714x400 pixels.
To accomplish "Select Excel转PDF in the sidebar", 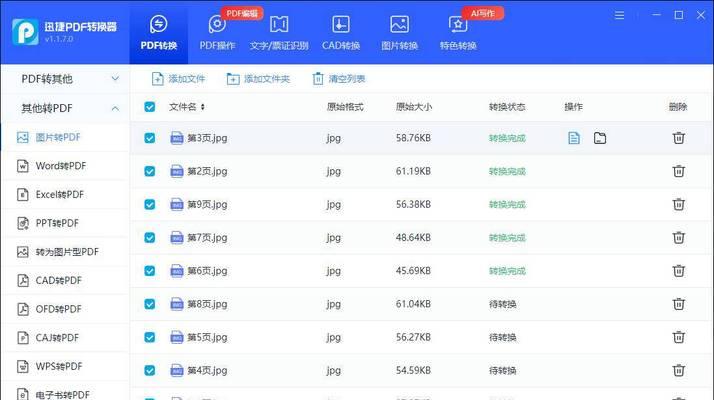I will [65, 195].
